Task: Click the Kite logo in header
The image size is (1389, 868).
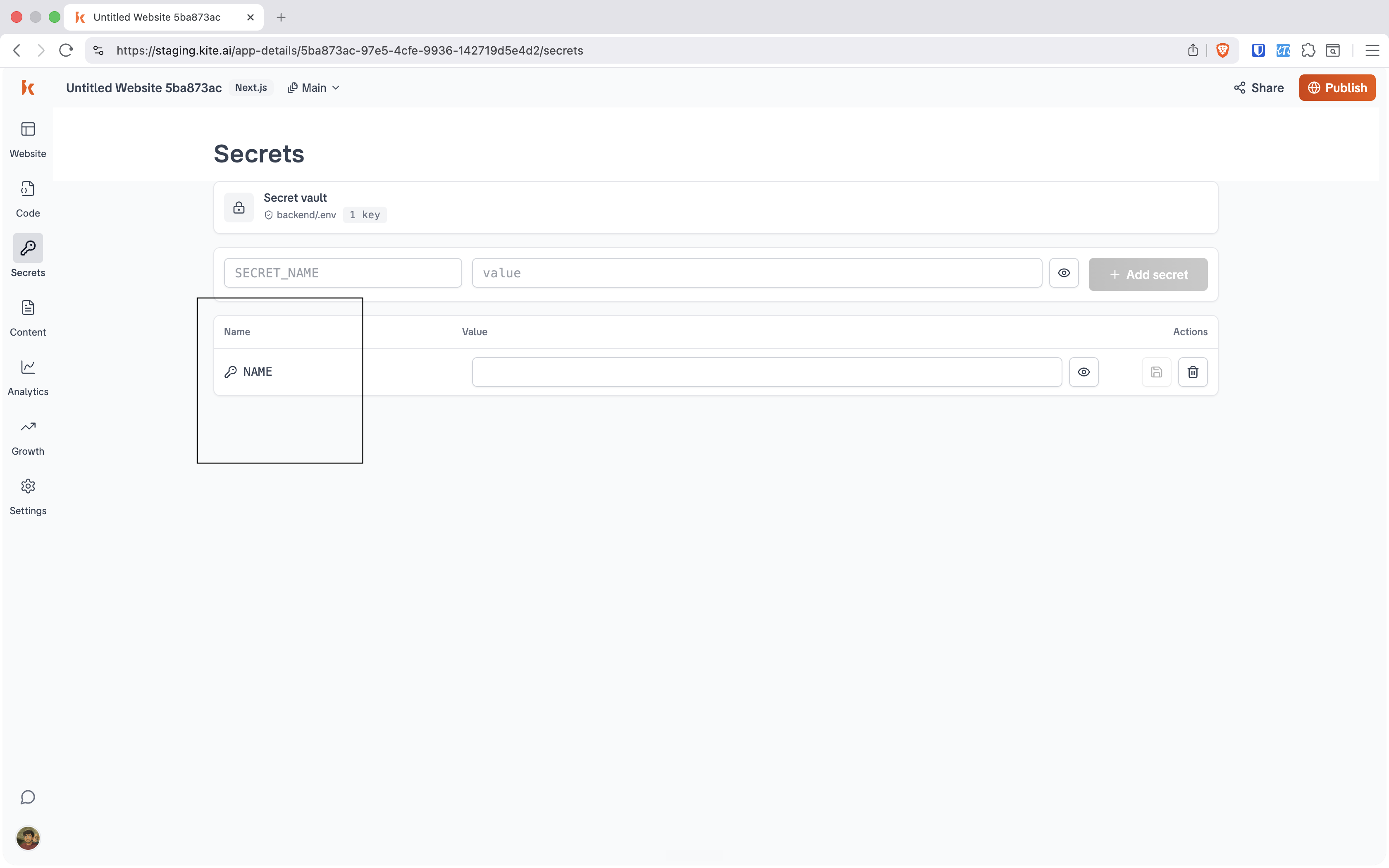Action: pos(28,87)
